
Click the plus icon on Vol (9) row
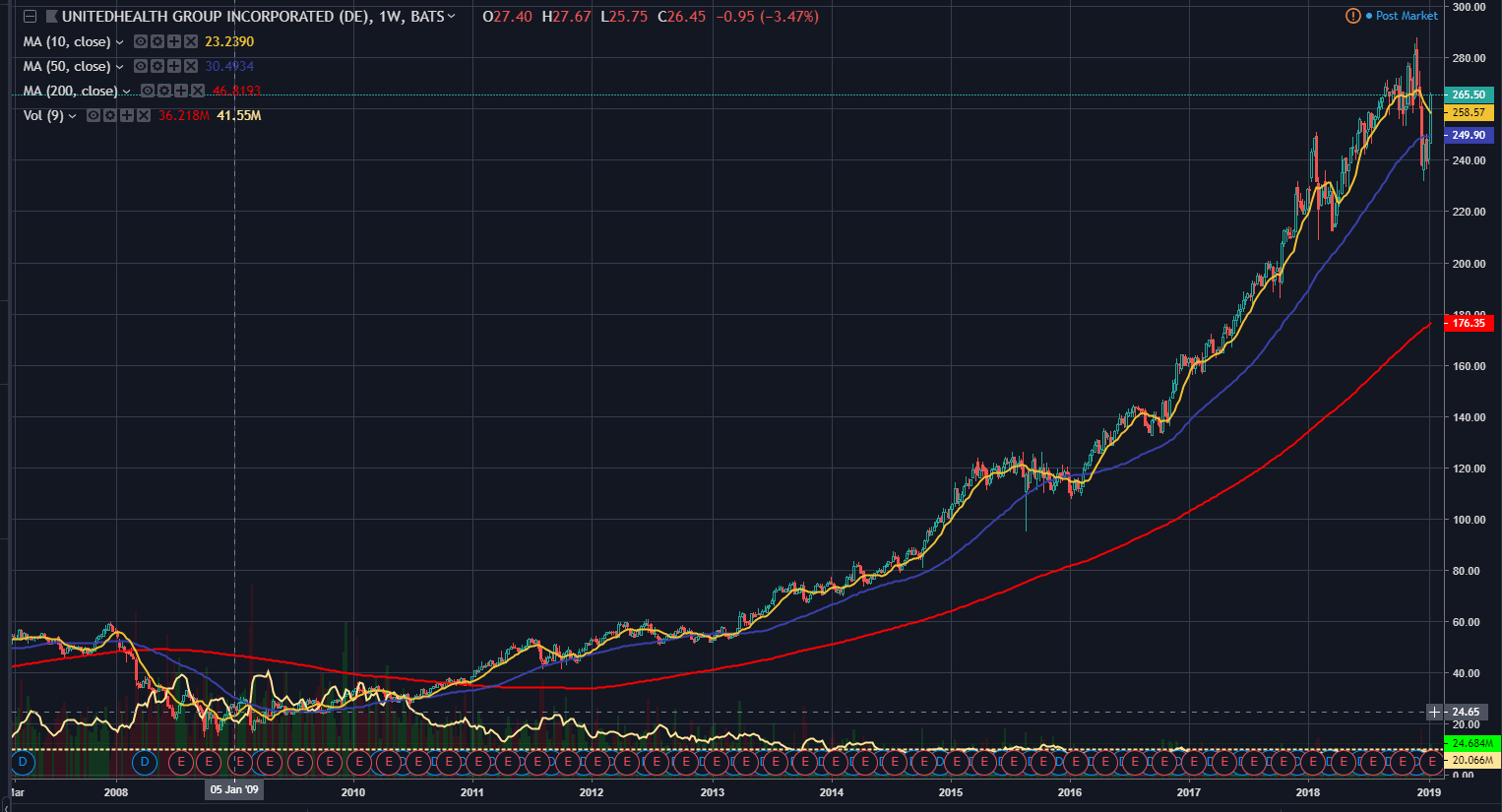tap(127, 115)
